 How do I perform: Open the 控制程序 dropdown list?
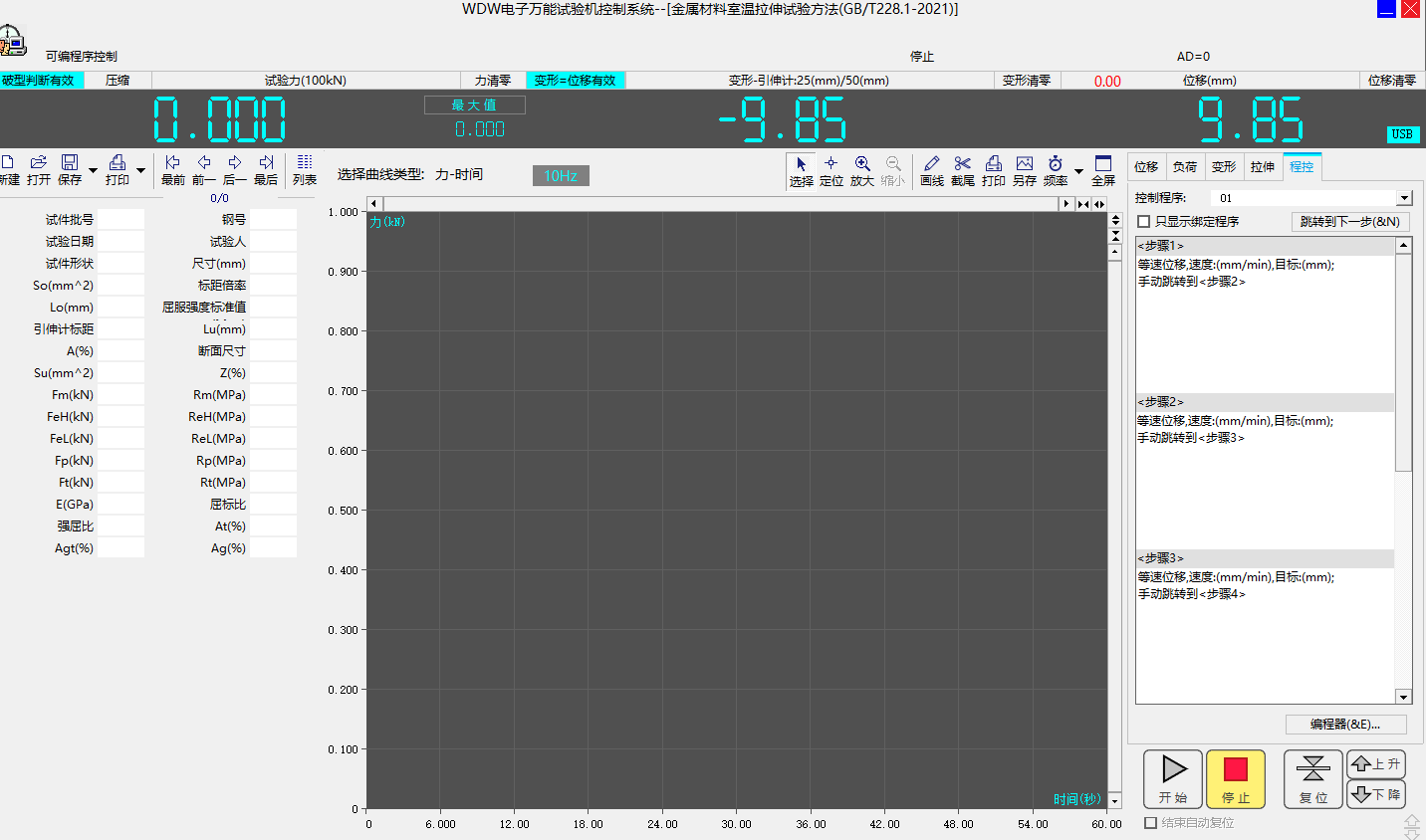tap(1404, 198)
